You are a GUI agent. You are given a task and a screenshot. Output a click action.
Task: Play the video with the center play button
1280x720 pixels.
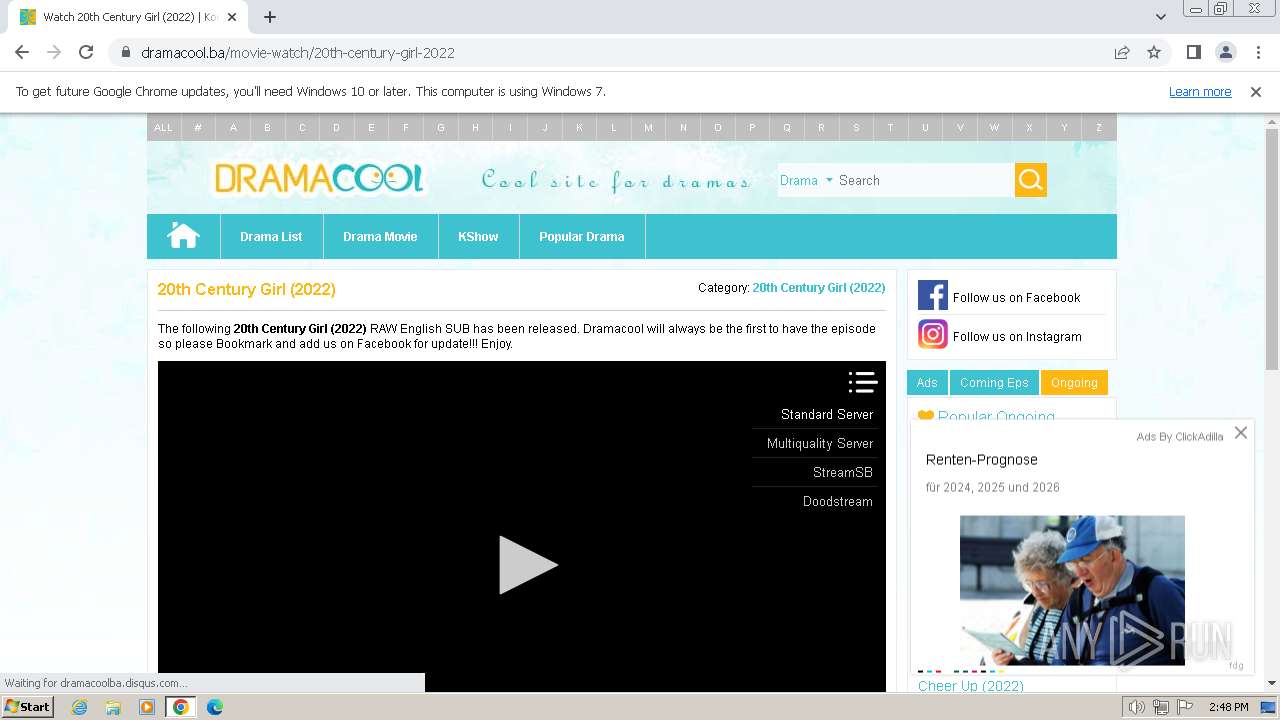point(527,565)
